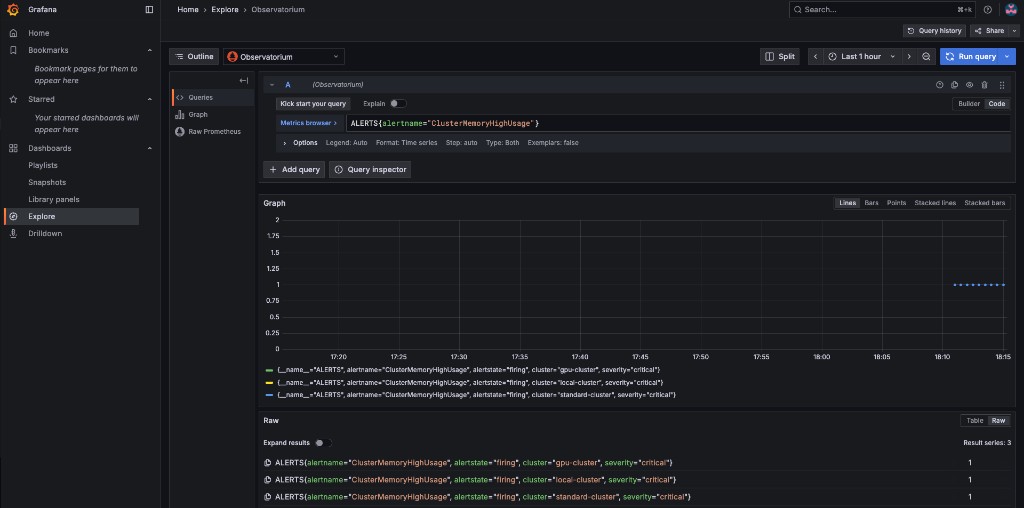Copy the gpu-cluster raw result to clipboard
Image resolution: width=1024 pixels, height=508 pixels.
[268, 463]
